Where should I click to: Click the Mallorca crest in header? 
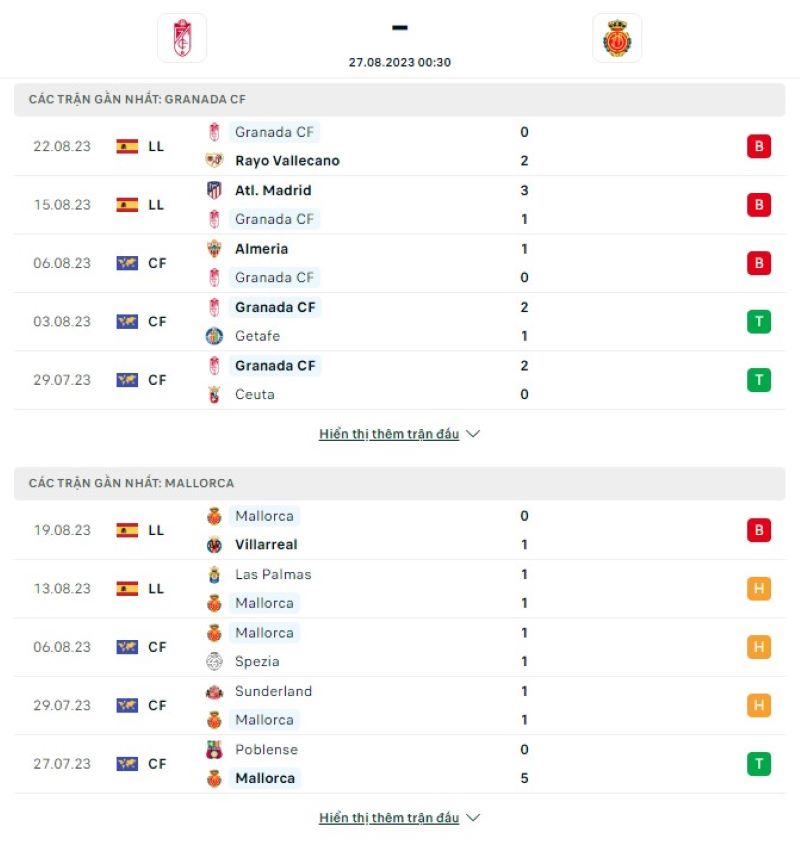[x=617, y=38]
